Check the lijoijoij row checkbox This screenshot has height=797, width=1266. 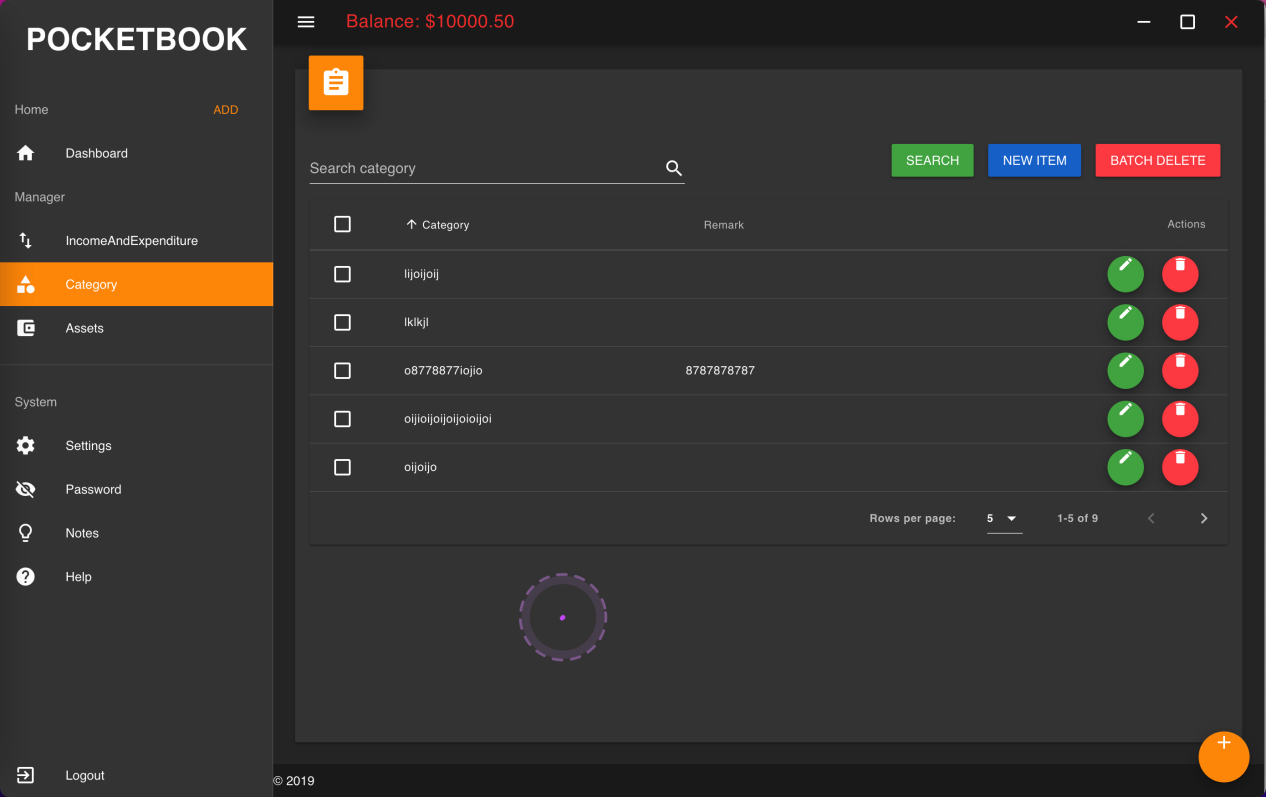[342, 274]
